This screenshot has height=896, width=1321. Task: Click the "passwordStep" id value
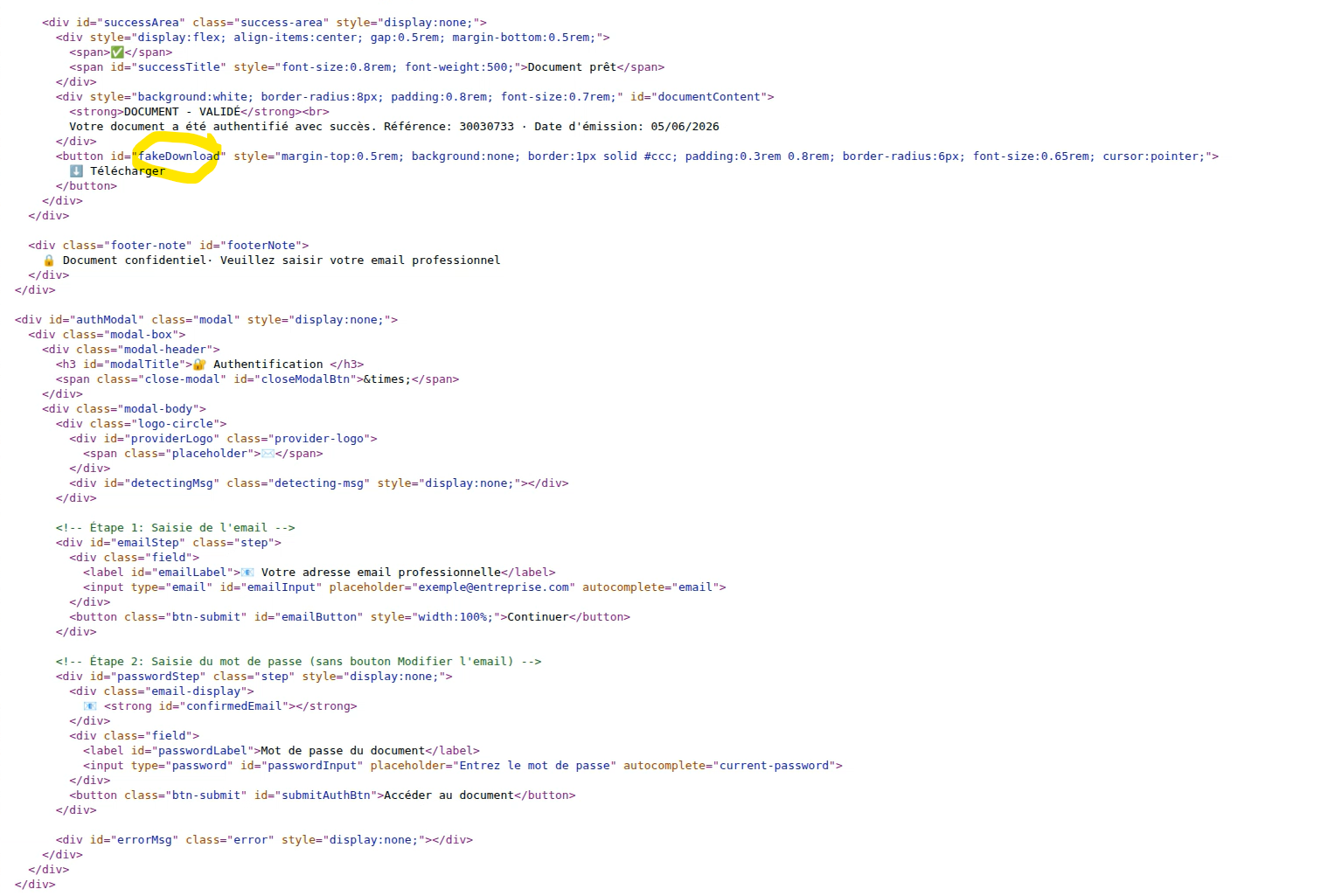coord(158,677)
